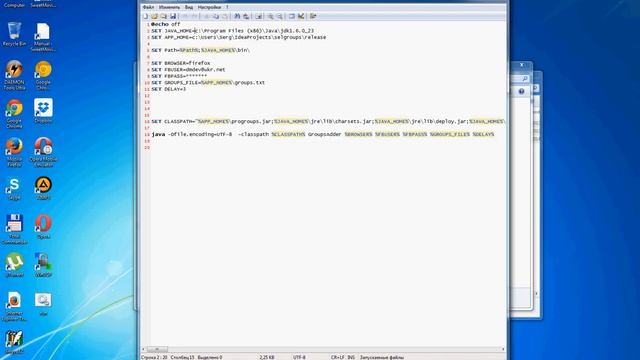
Task: Click the Paste icon in editor toolbar
Action: (x=224, y=16)
